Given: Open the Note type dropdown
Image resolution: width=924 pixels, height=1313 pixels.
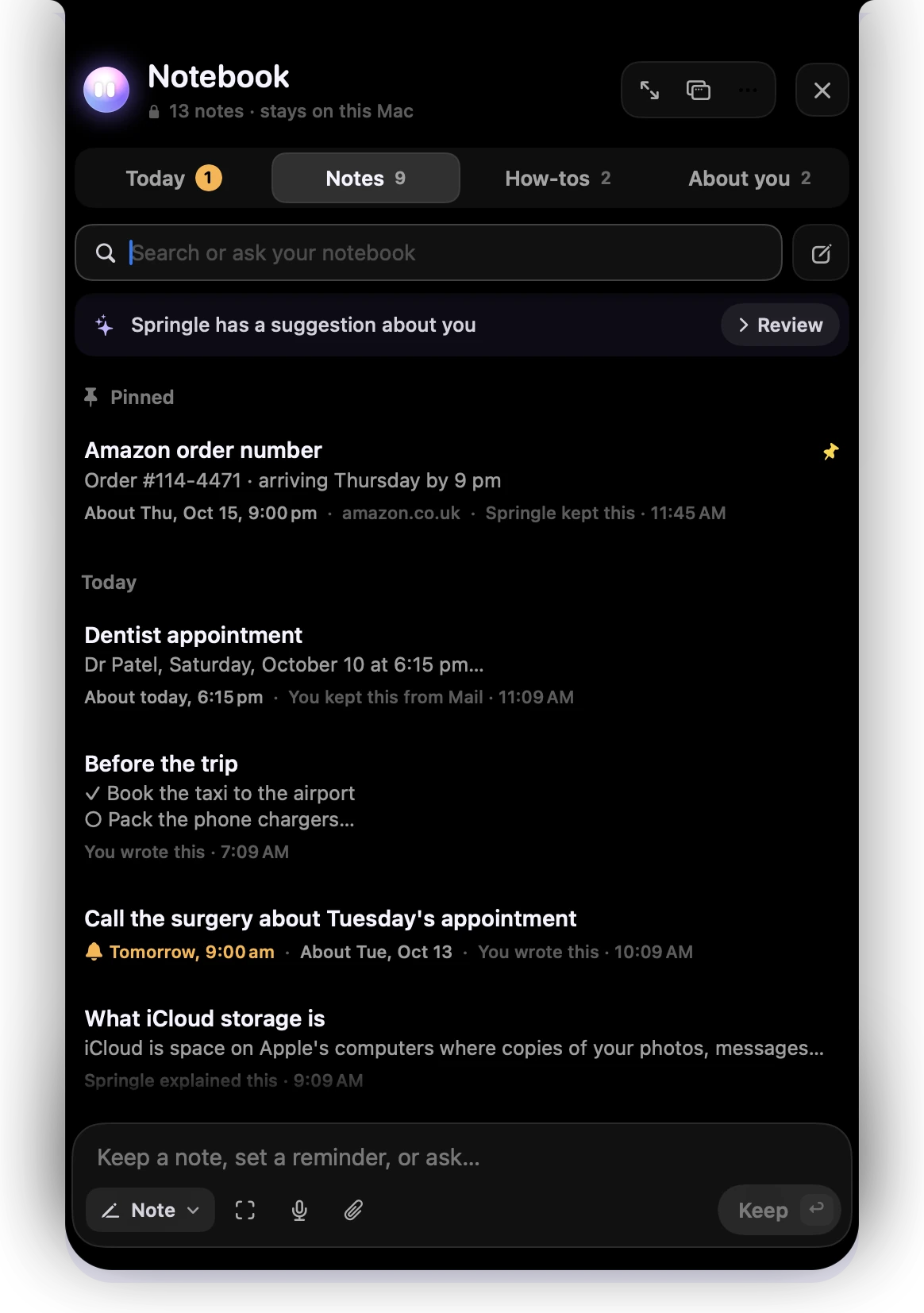Looking at the screenshot, I should 150,1210.
